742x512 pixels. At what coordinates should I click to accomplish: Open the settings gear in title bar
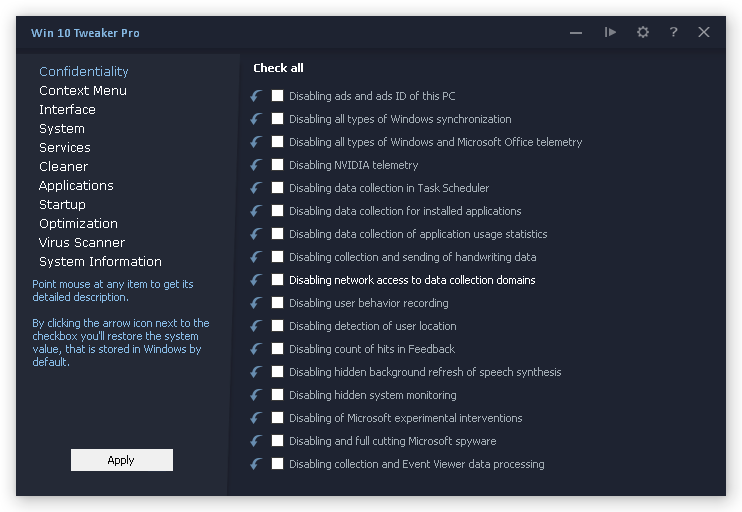click(x=643, y=32)
